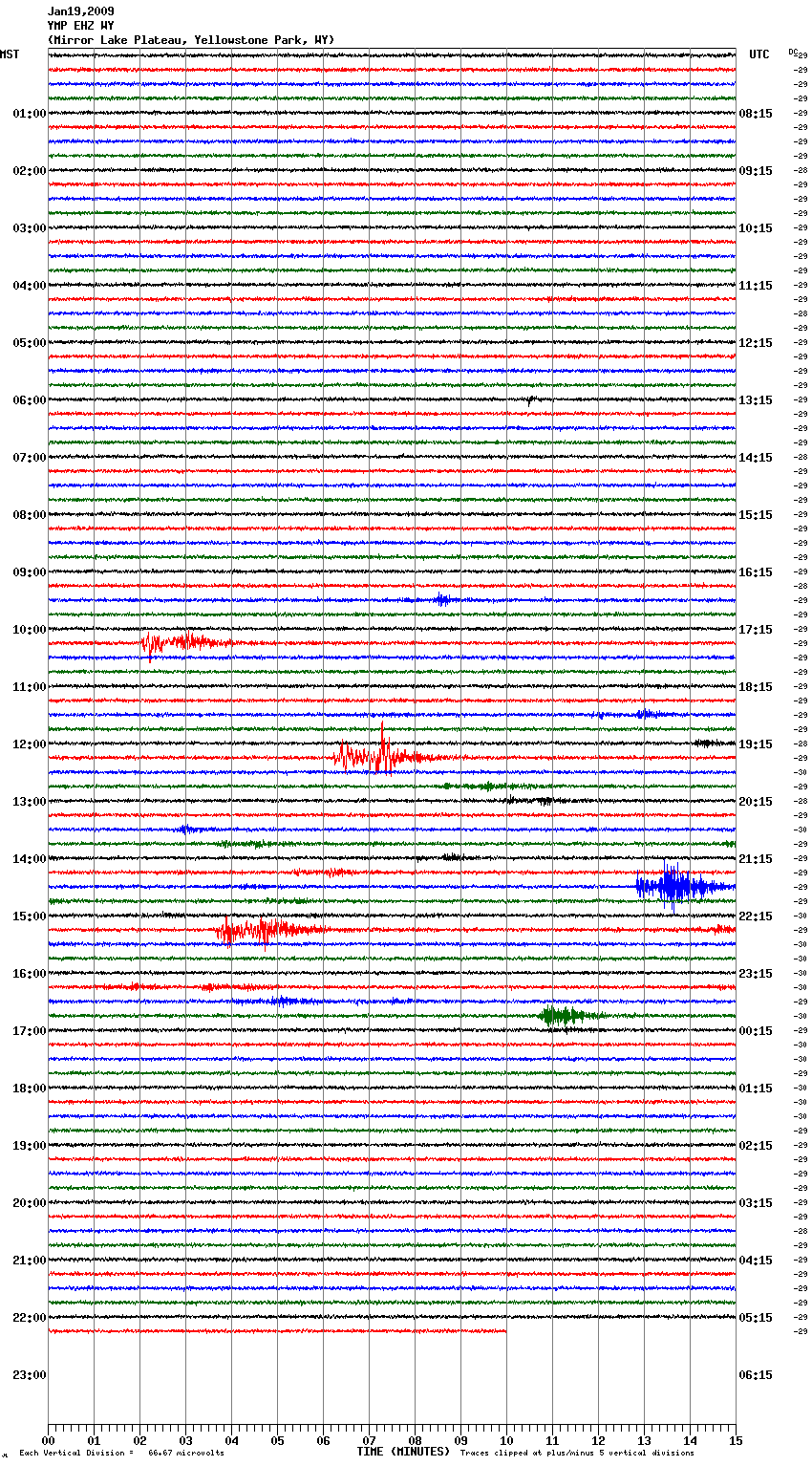
Task: Click the "17:15" UTC time label
Action: pyautogui.click(x=756, y=630)
